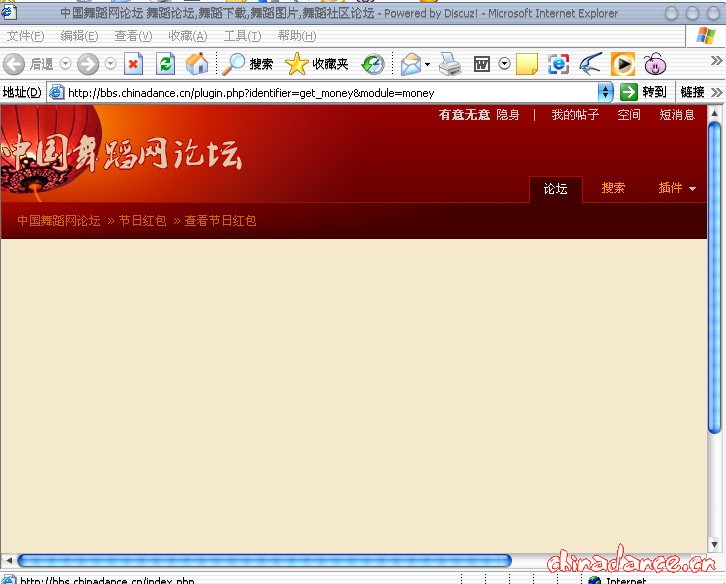This screenshot has width=726, height=584.
Task: Open the View (查看) menu
Action: click(133, 36)
